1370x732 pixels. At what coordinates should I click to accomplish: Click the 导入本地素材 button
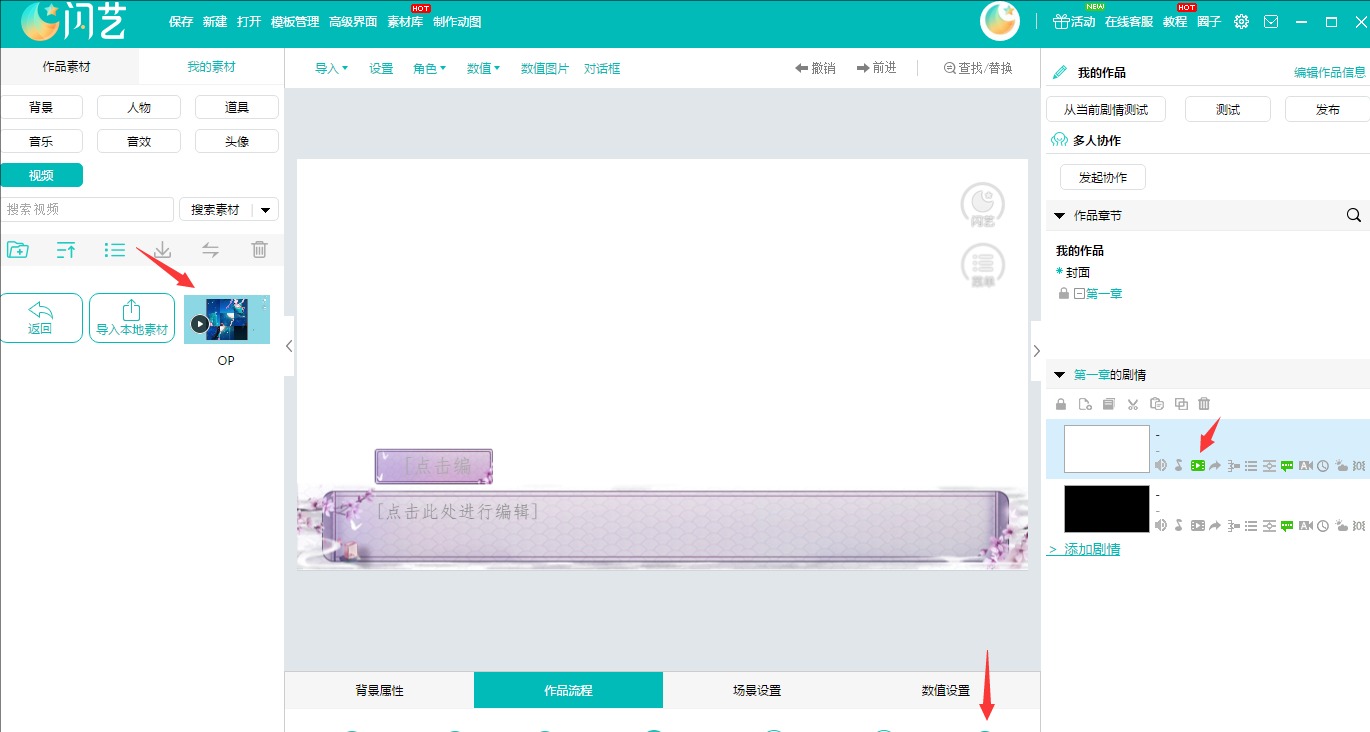[x=132, y=318]
